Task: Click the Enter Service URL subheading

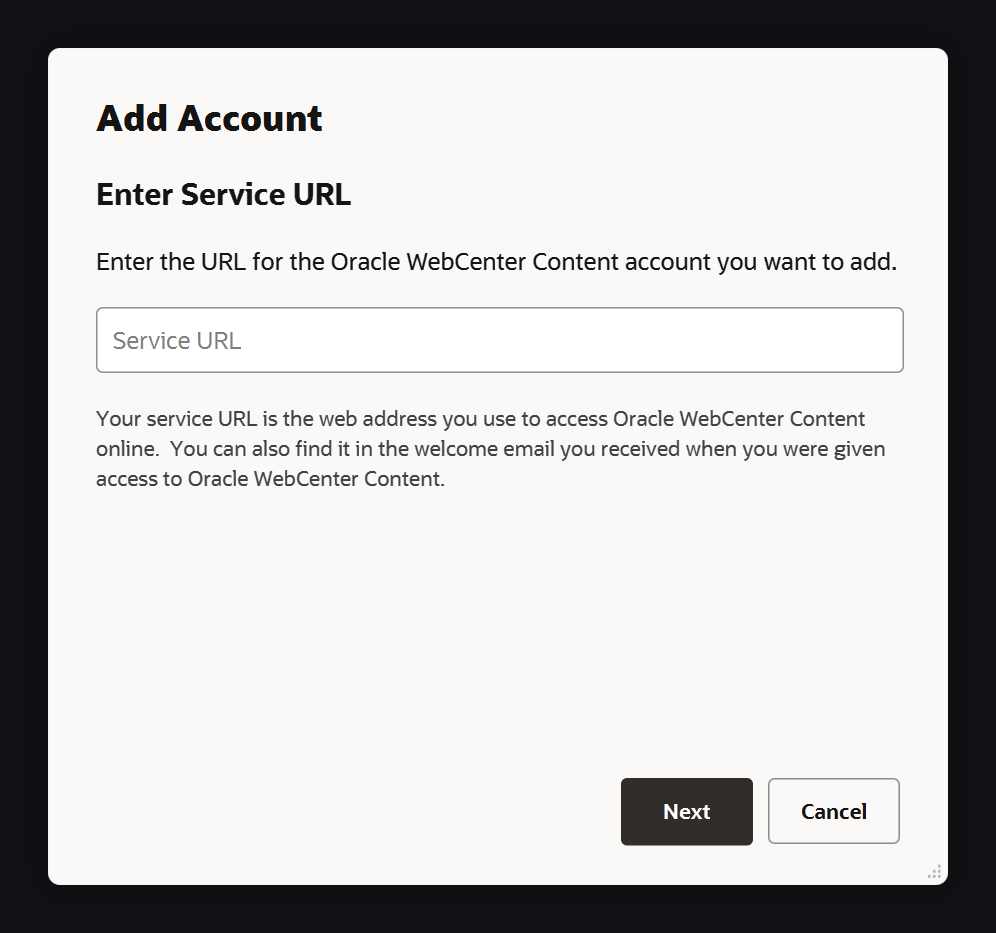Action: [x=223, y=194]
